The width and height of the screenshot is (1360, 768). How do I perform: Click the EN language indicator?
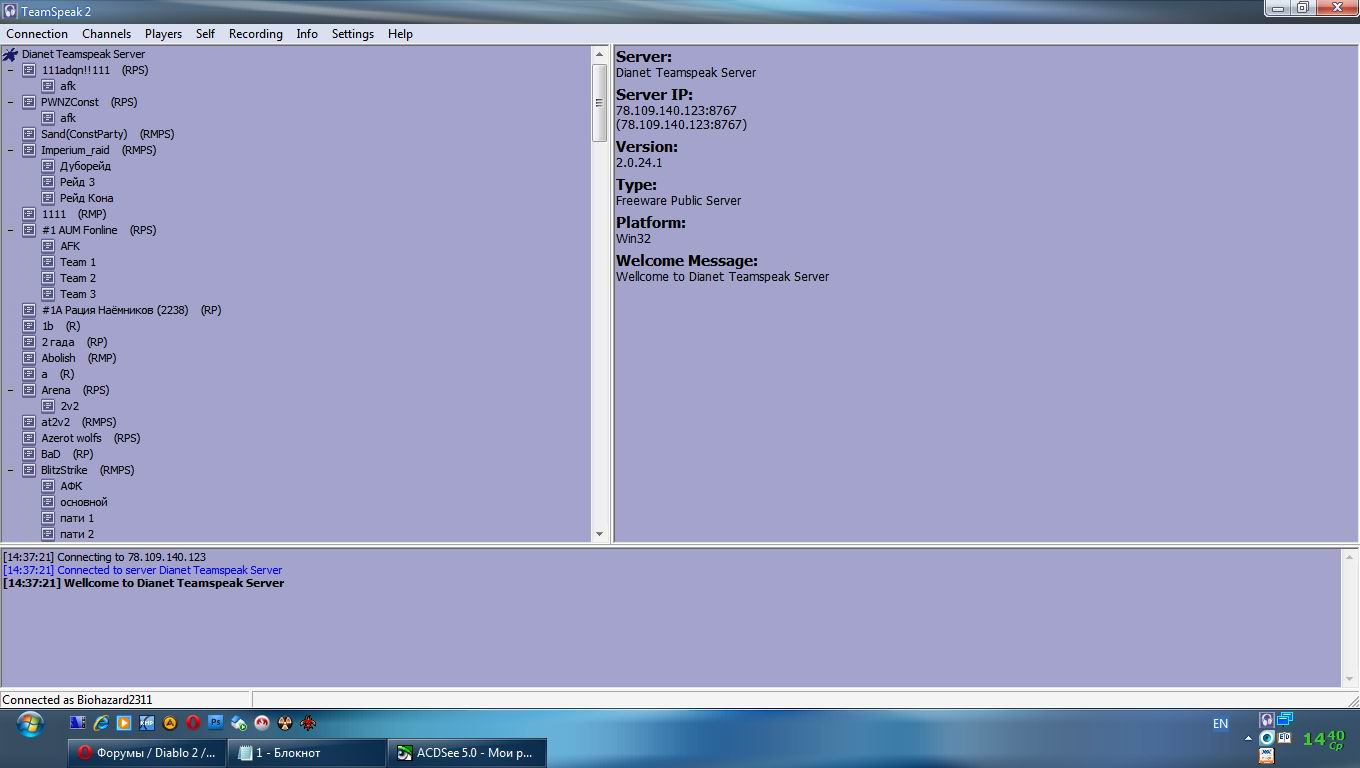tap(1220, 724)
